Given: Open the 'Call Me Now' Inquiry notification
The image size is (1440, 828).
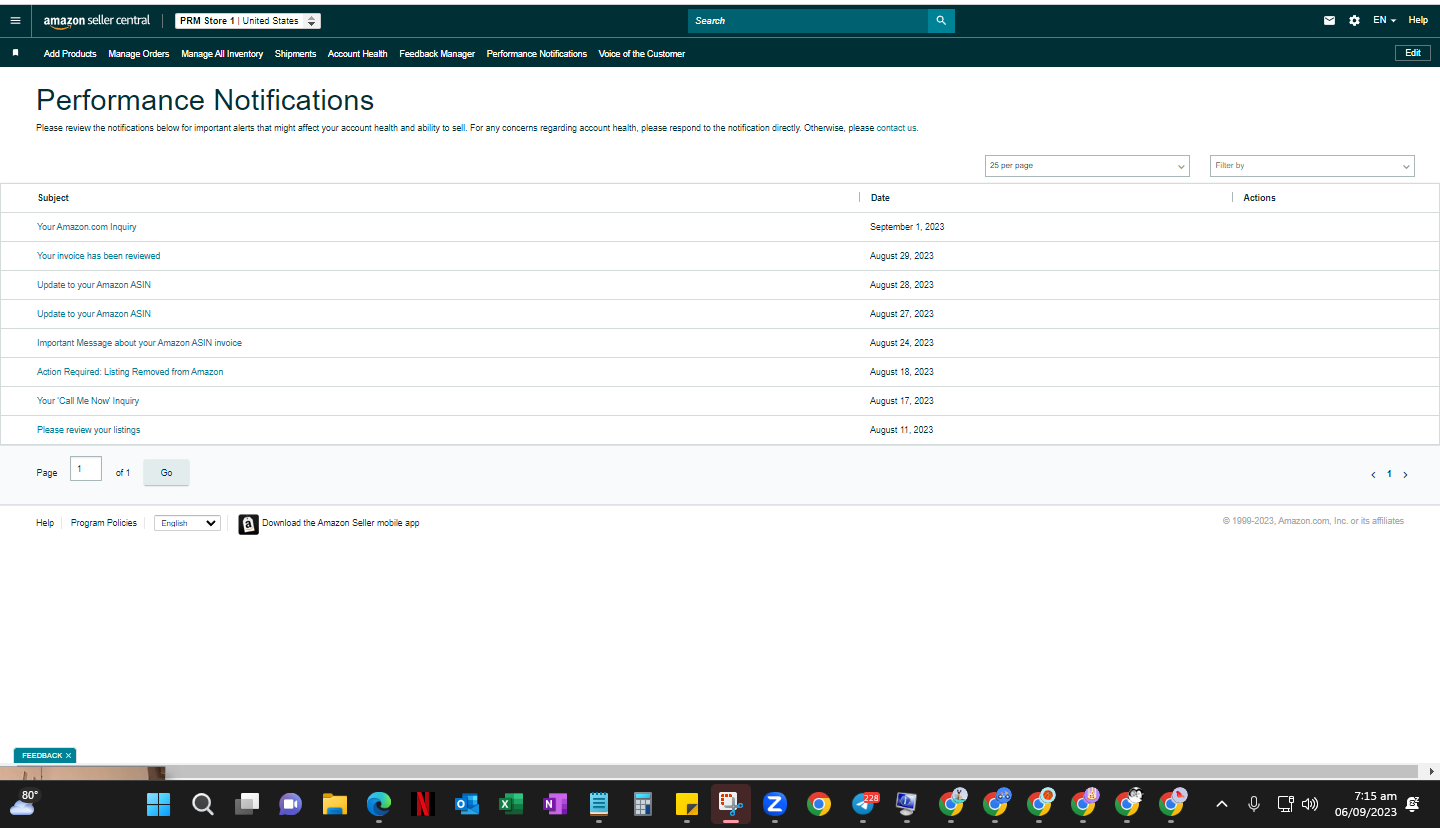Looking at the screenshot, I should coord(88,401).
